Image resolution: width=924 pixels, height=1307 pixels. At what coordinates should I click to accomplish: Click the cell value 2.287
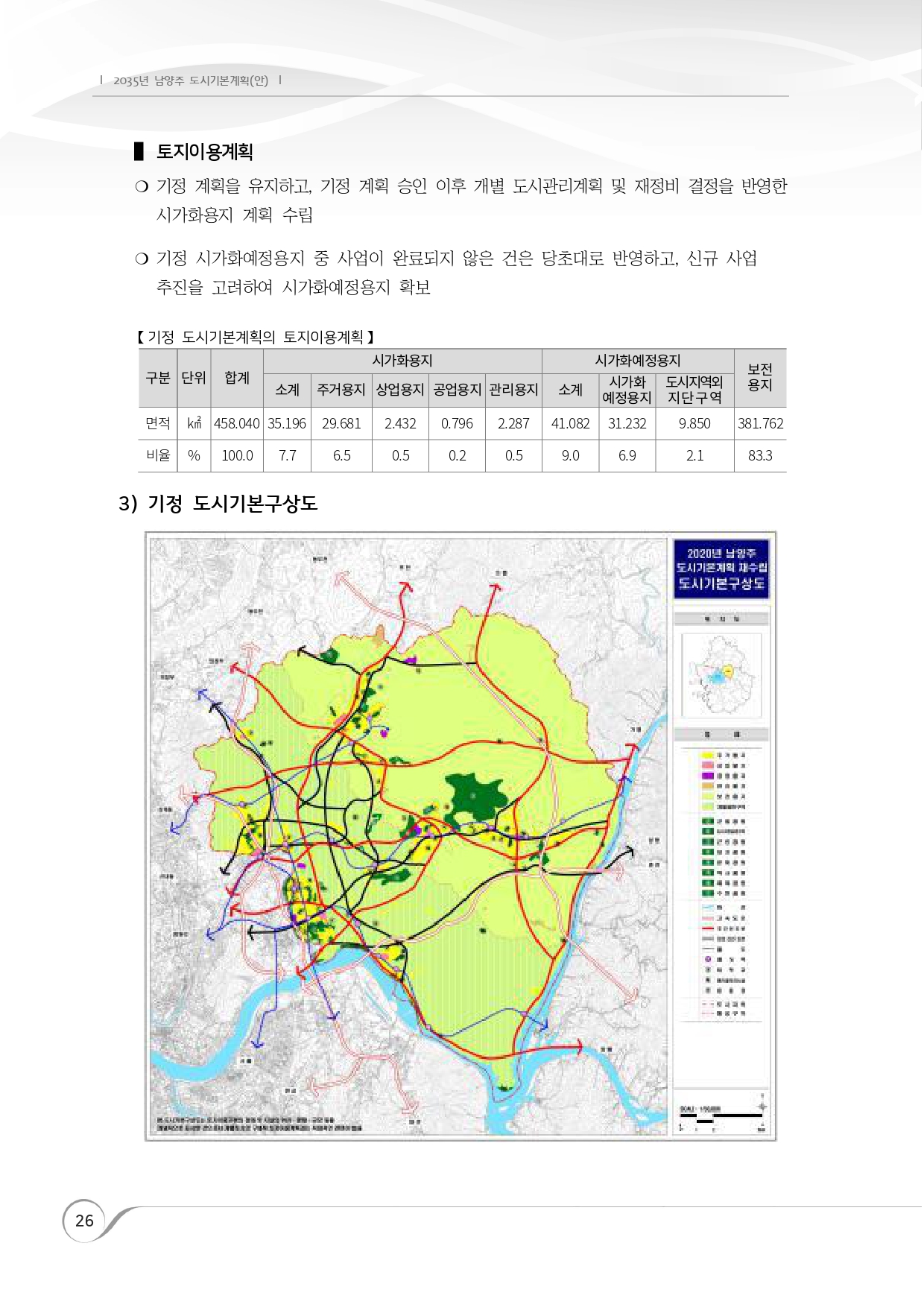pos(513,423)
